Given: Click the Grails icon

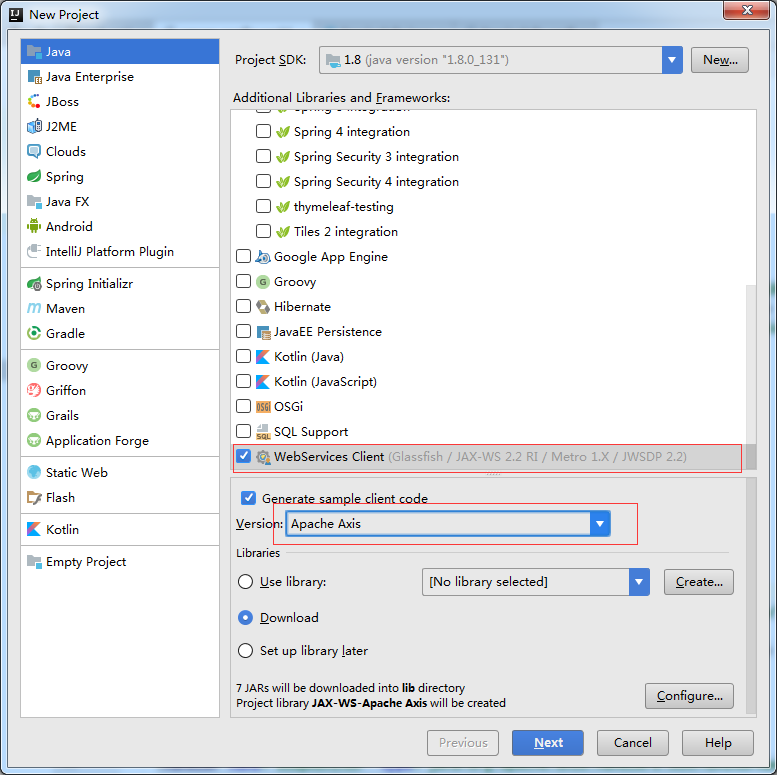Looking at the screenshot, I should point(34,415).
